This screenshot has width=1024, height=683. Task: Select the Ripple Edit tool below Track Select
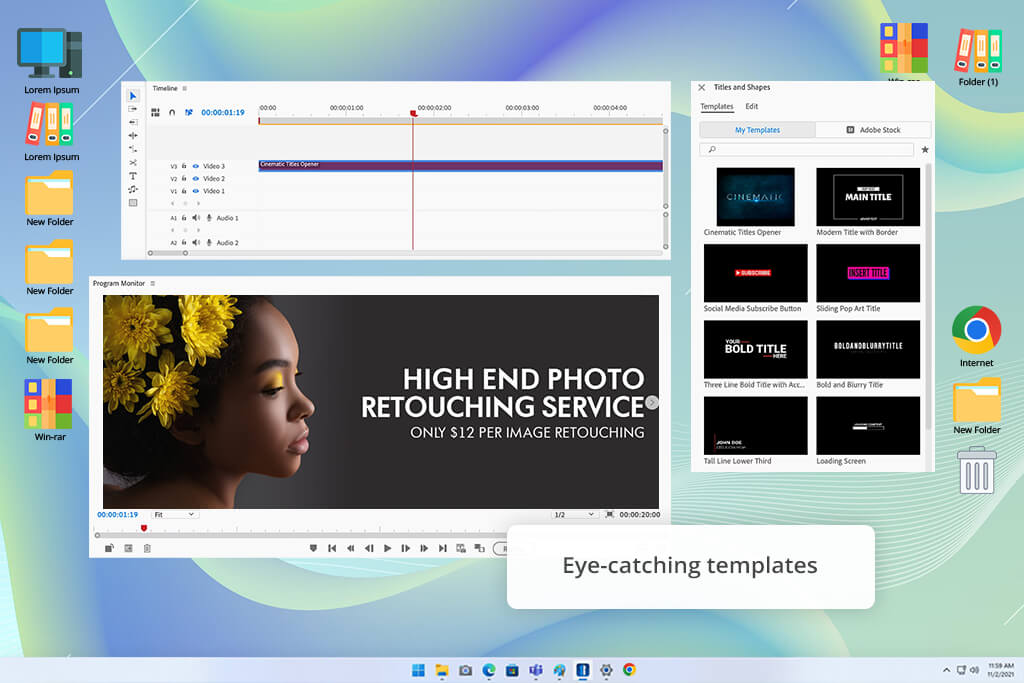[x=133, y=122]
